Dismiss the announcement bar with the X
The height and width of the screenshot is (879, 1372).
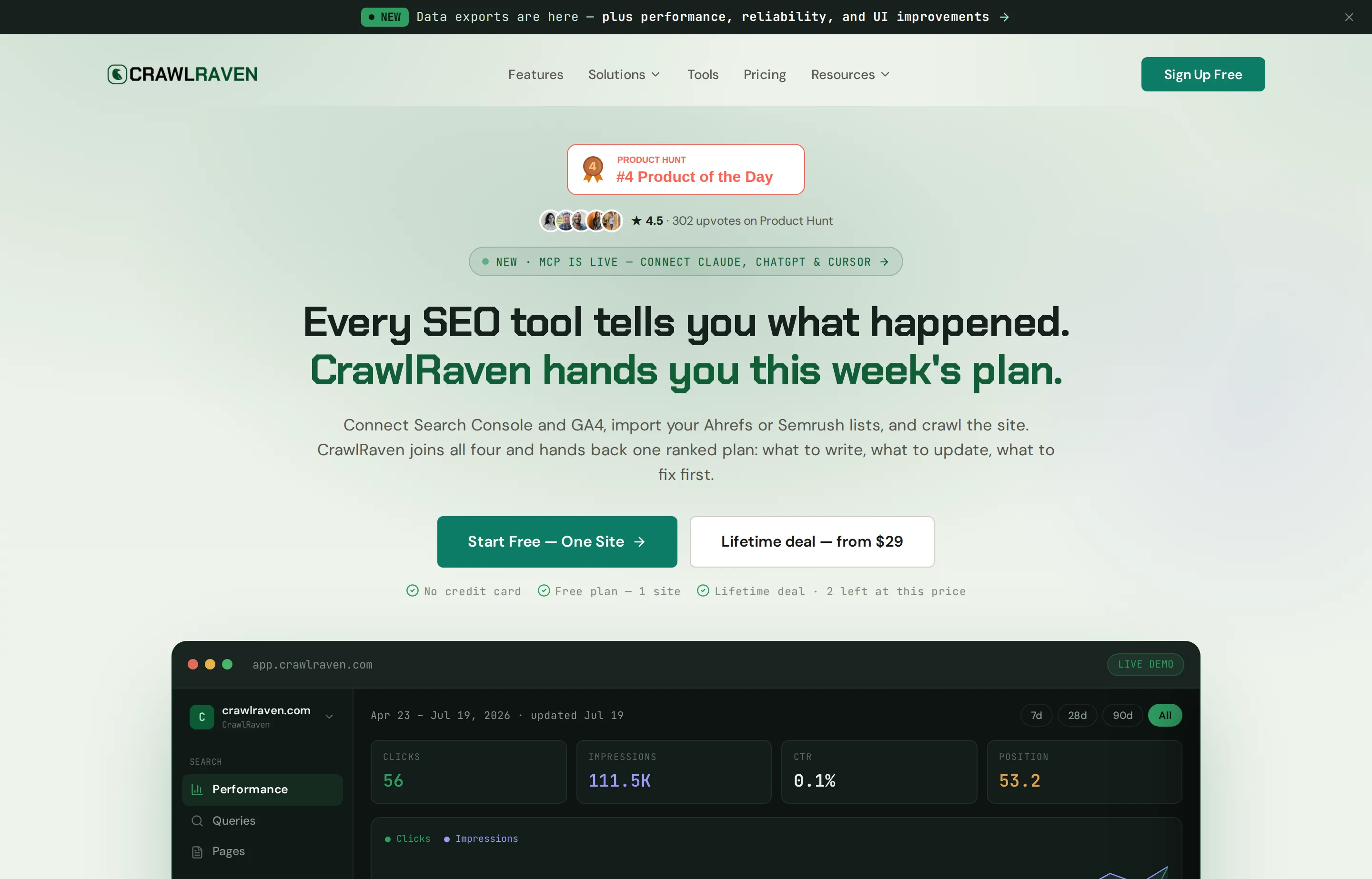click(1349, 17)
